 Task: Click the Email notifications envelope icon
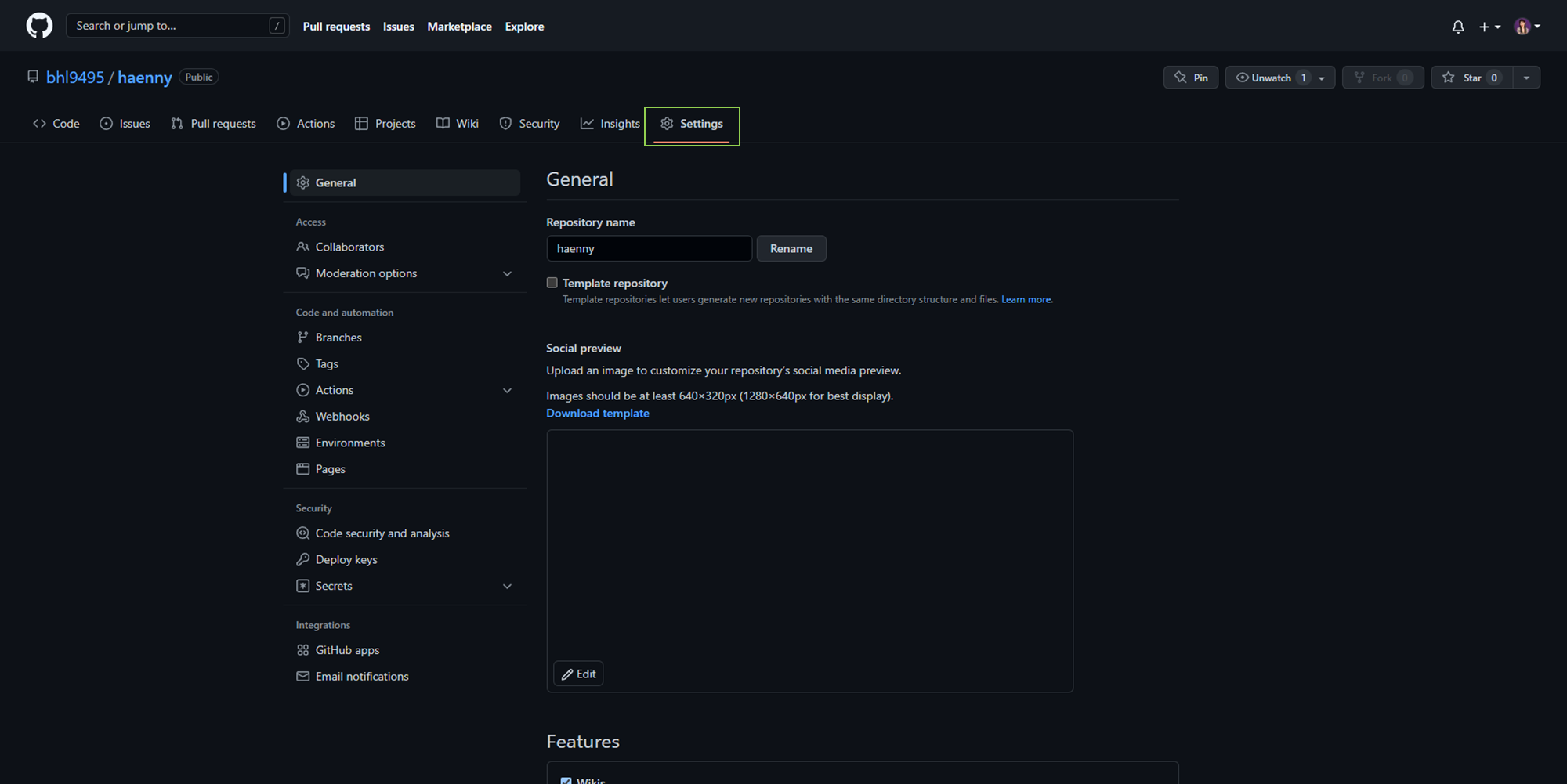coord(303,677)
